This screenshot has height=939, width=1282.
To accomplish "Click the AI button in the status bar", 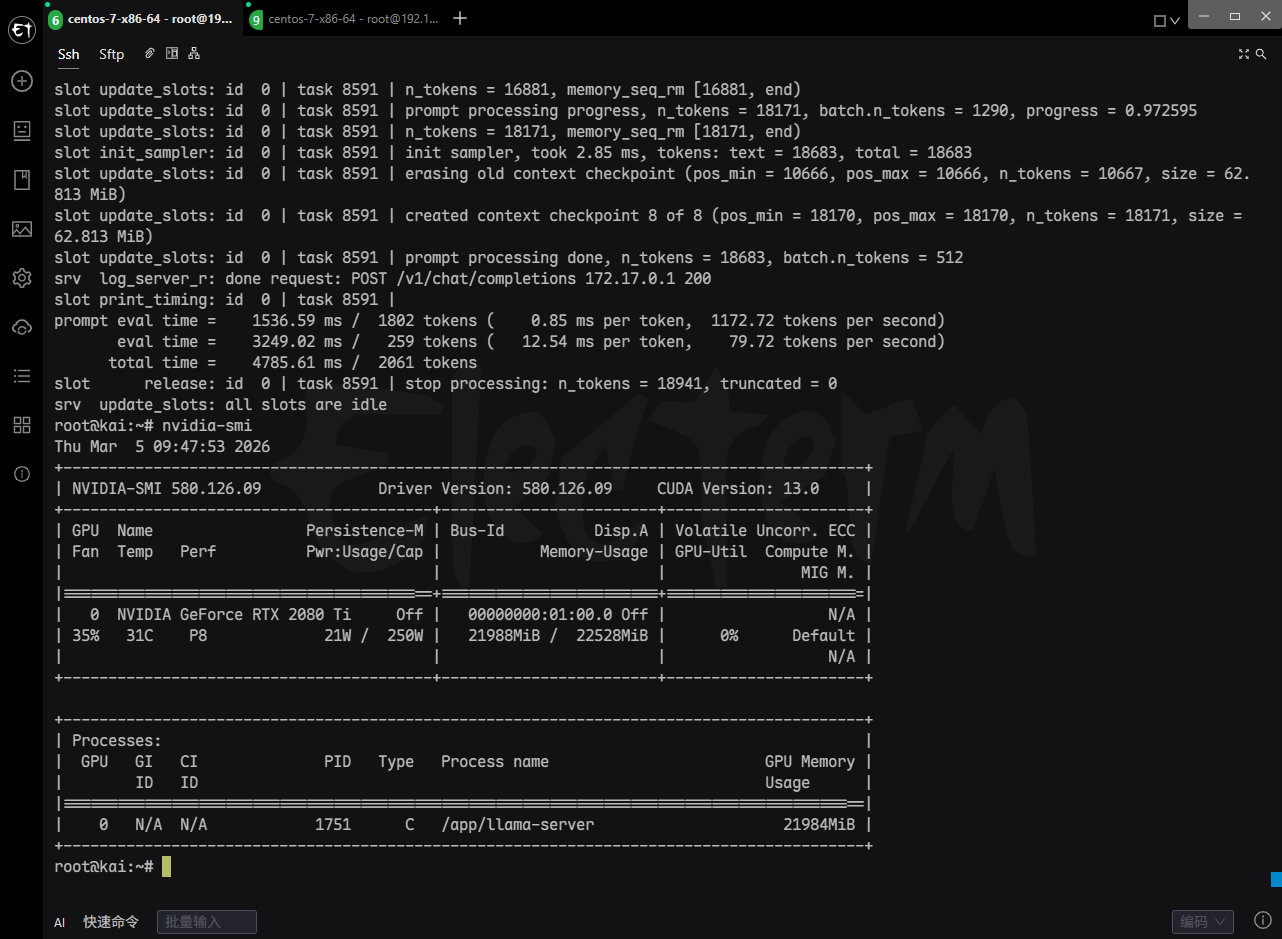I will click(x=59, y=922).
